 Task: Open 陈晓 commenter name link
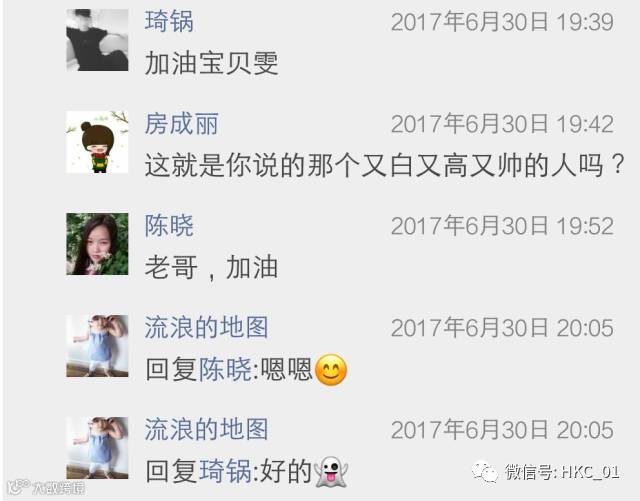tap(169, 225)
